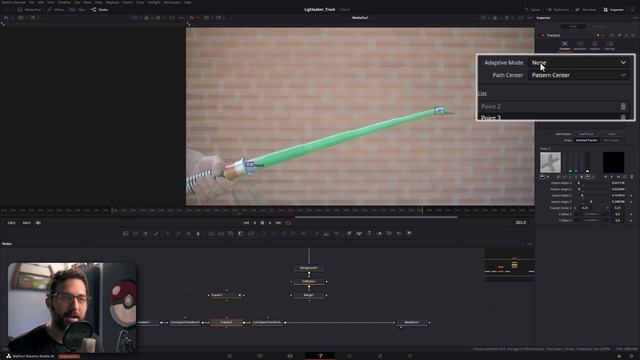Screen dimensions: 640x360
Task: Delete Point 3 with its trash icon
Action: (623, 118)
